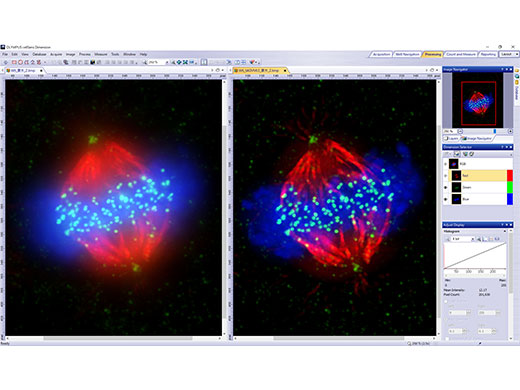This screenshot has width=520, height=390.
Task: Select the circle ROI tool in toolbar
Action: [20, 62]
